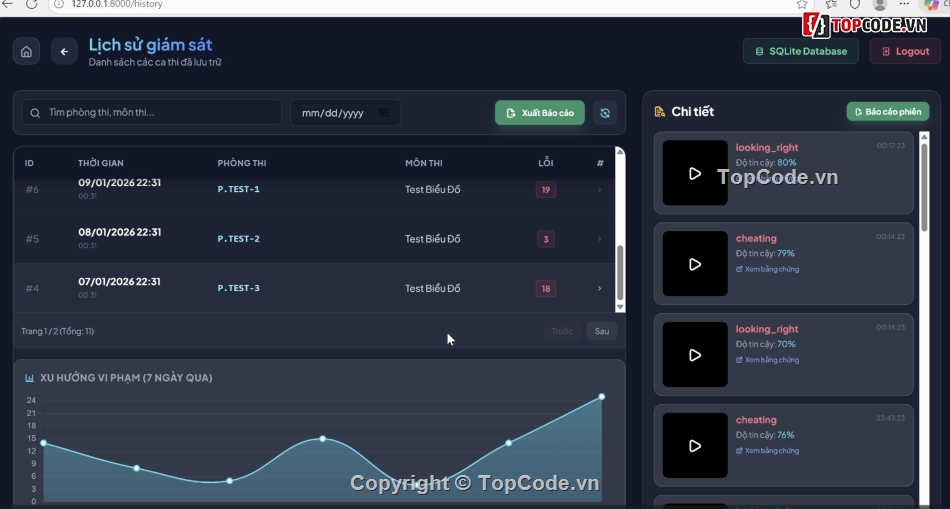Click subject Test Biểu Đồ in row #6

(433, 190)
